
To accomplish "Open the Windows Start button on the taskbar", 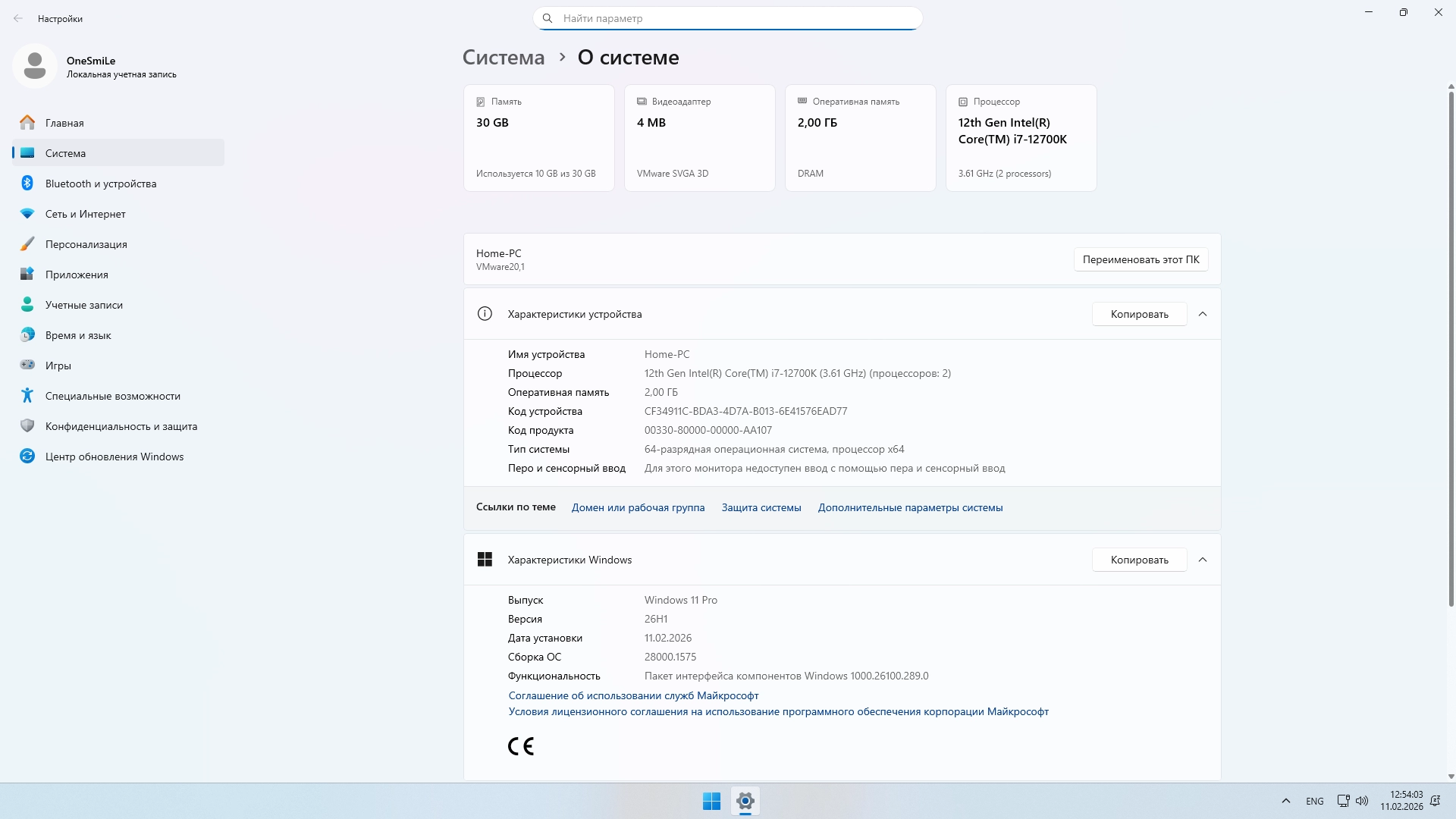I will coord(711,801).
